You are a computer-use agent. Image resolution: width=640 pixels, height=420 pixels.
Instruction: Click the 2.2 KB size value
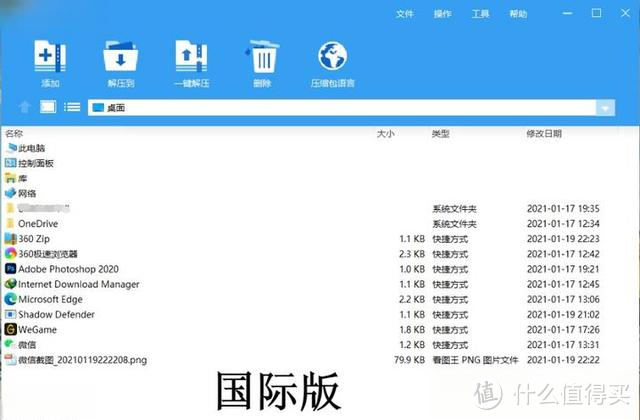[x=412, y=299]
